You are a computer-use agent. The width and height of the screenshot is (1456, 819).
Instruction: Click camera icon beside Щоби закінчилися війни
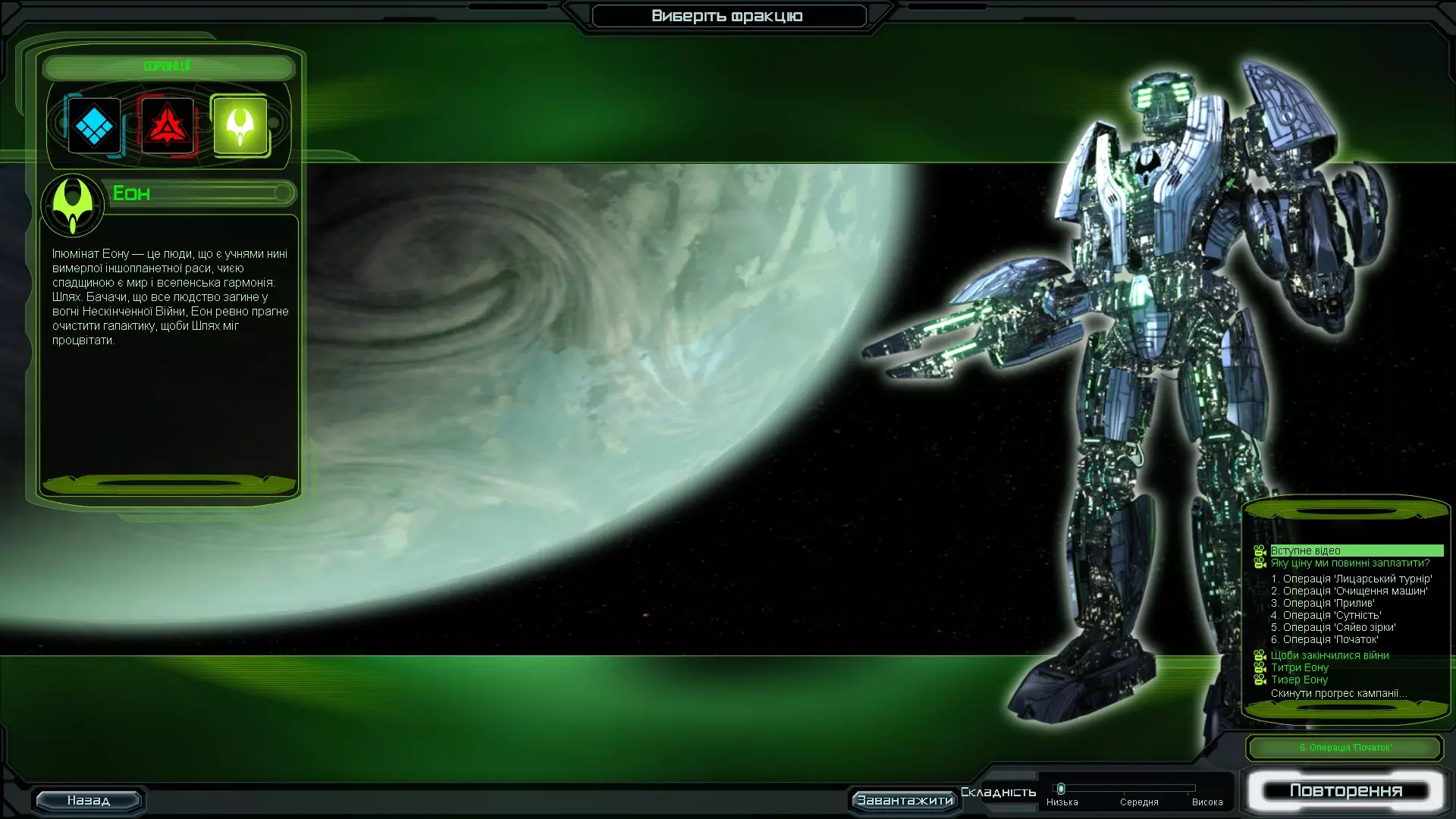tap(1260, 656)
